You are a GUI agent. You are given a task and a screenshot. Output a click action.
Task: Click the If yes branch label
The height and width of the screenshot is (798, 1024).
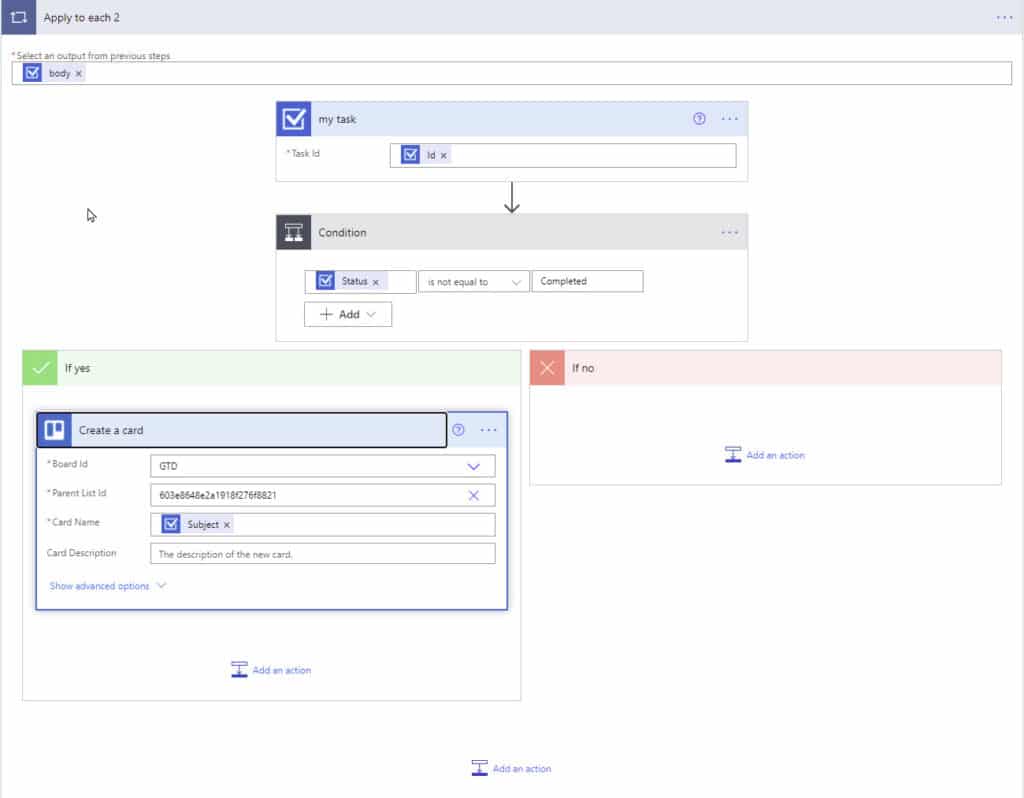tap(77, 368)
